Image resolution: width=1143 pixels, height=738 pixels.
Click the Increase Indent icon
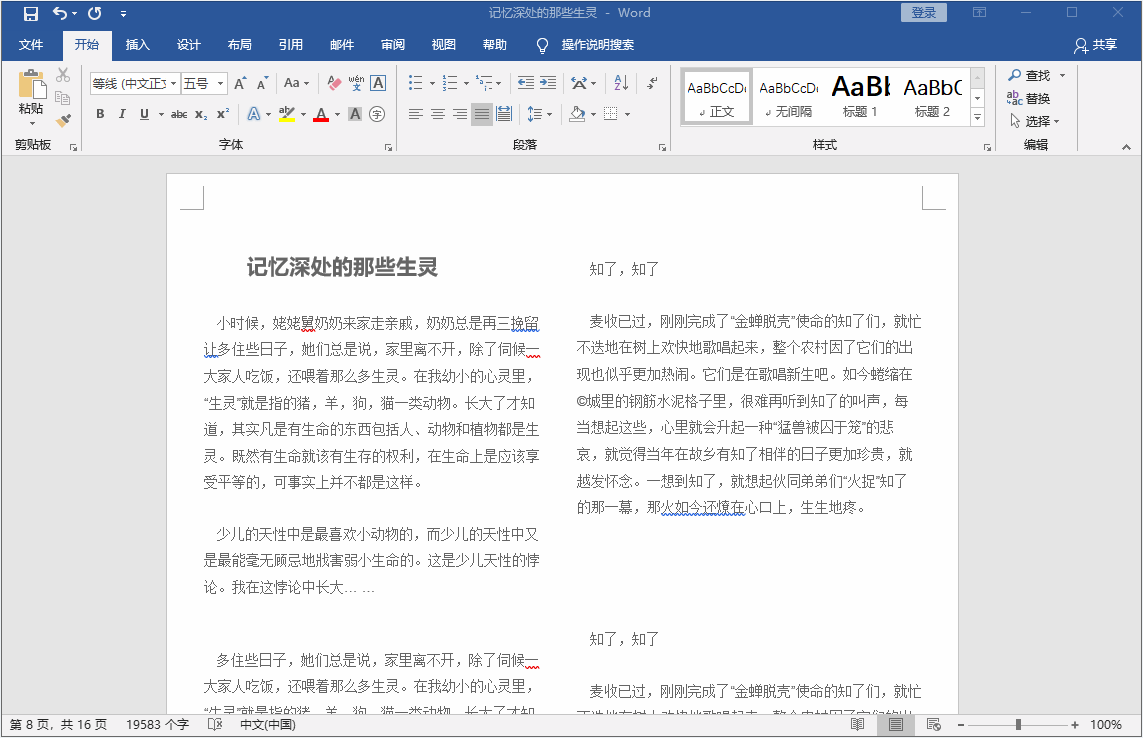[x=547, y=83]
